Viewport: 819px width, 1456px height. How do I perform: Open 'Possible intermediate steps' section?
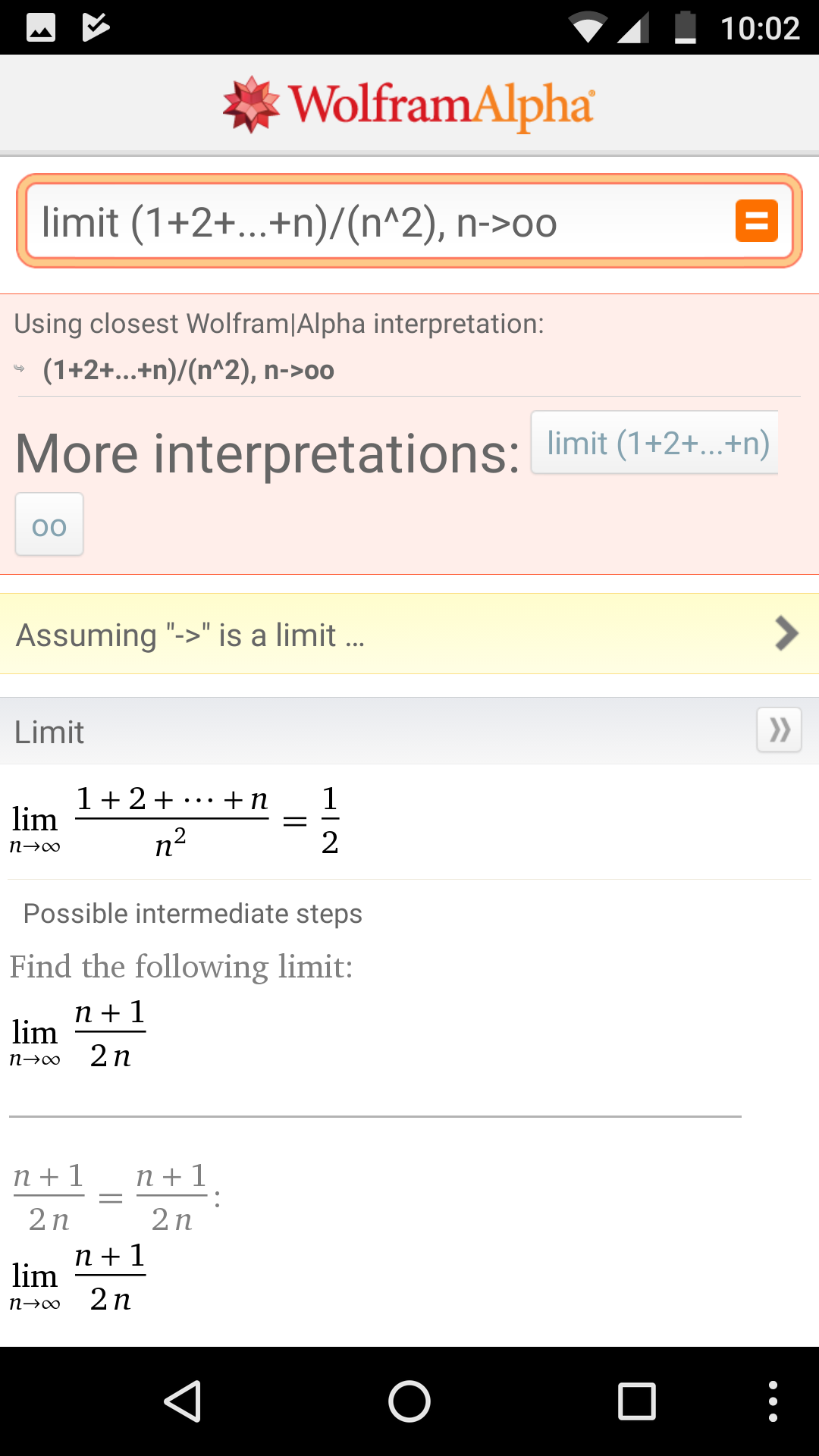click(x=193, y=914)
